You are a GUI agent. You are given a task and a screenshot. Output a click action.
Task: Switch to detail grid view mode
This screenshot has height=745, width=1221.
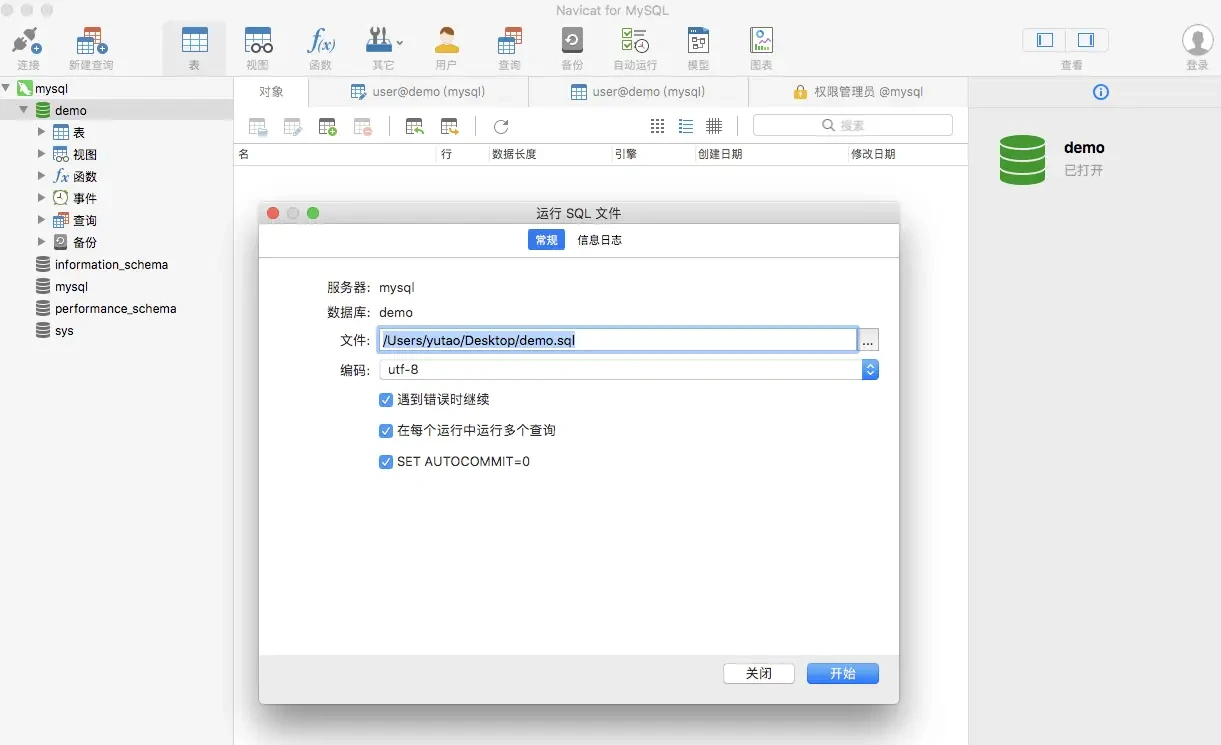[714, 126]
